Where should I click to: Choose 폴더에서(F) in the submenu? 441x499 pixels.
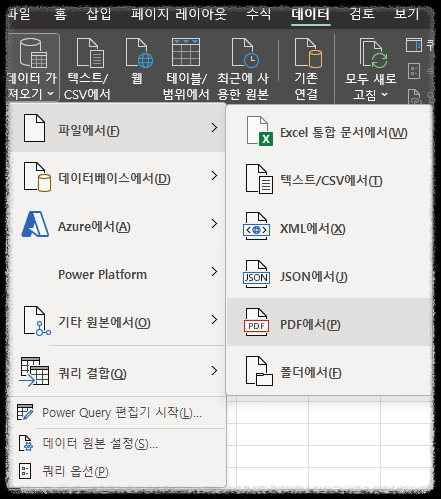tap(329, 371)
